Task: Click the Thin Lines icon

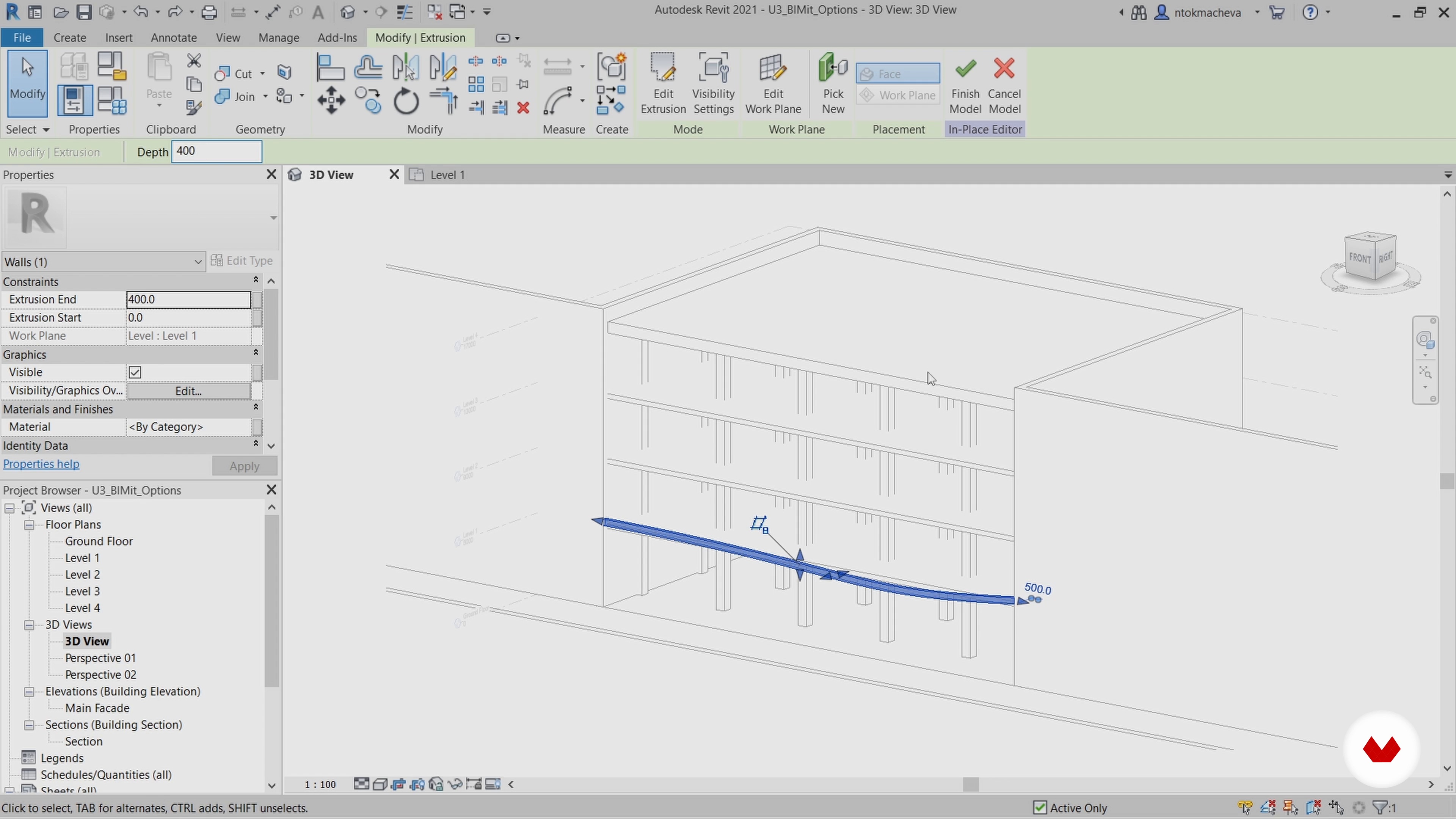Action: coord(404,12)
